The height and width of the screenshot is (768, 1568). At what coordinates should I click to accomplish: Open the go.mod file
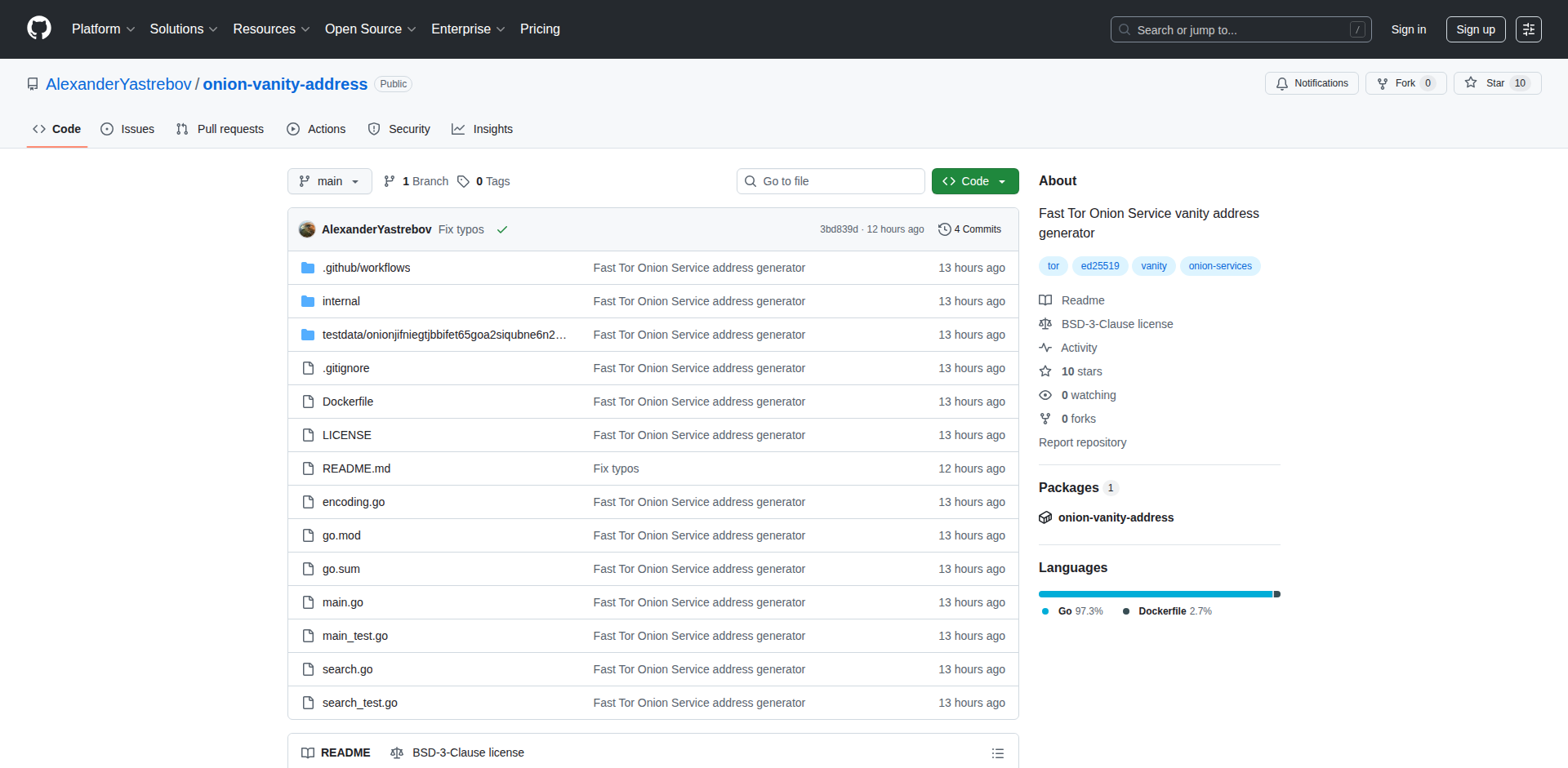click(341, 535)
